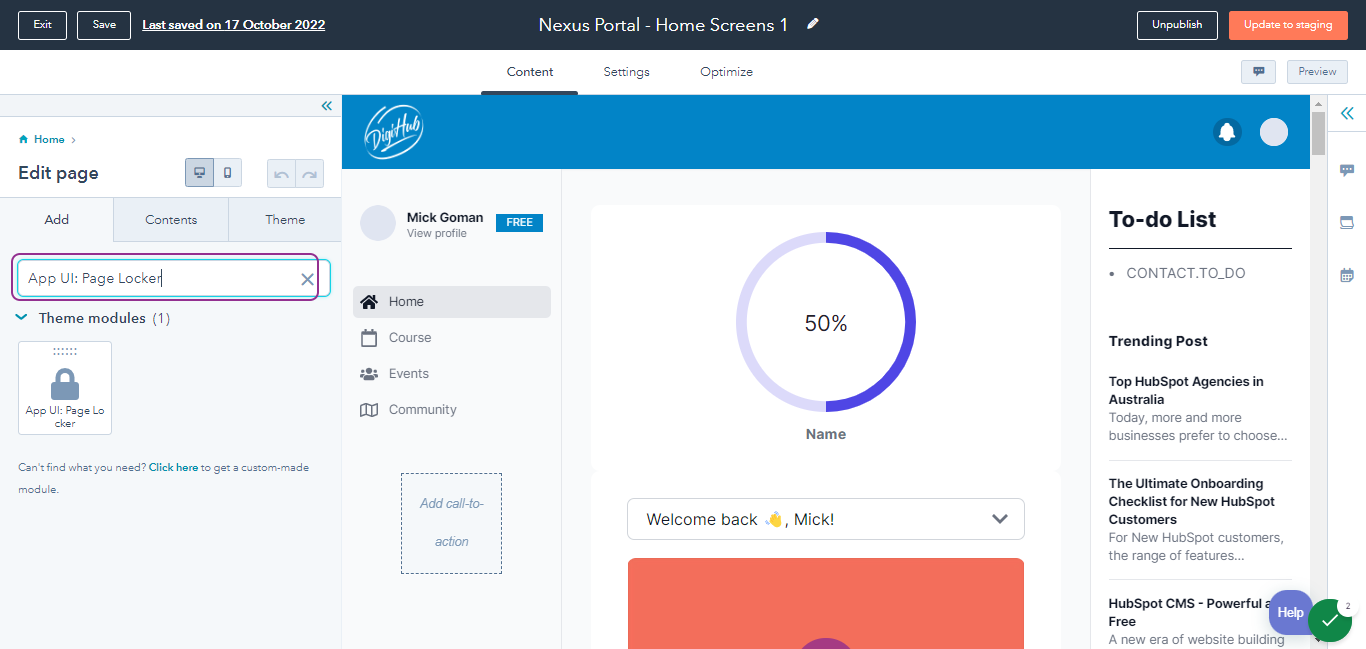Image resolution: width=1366 pixels, height=649 pixels.
Task: Click the green checkmark tasks badge
Action: 1329,620
